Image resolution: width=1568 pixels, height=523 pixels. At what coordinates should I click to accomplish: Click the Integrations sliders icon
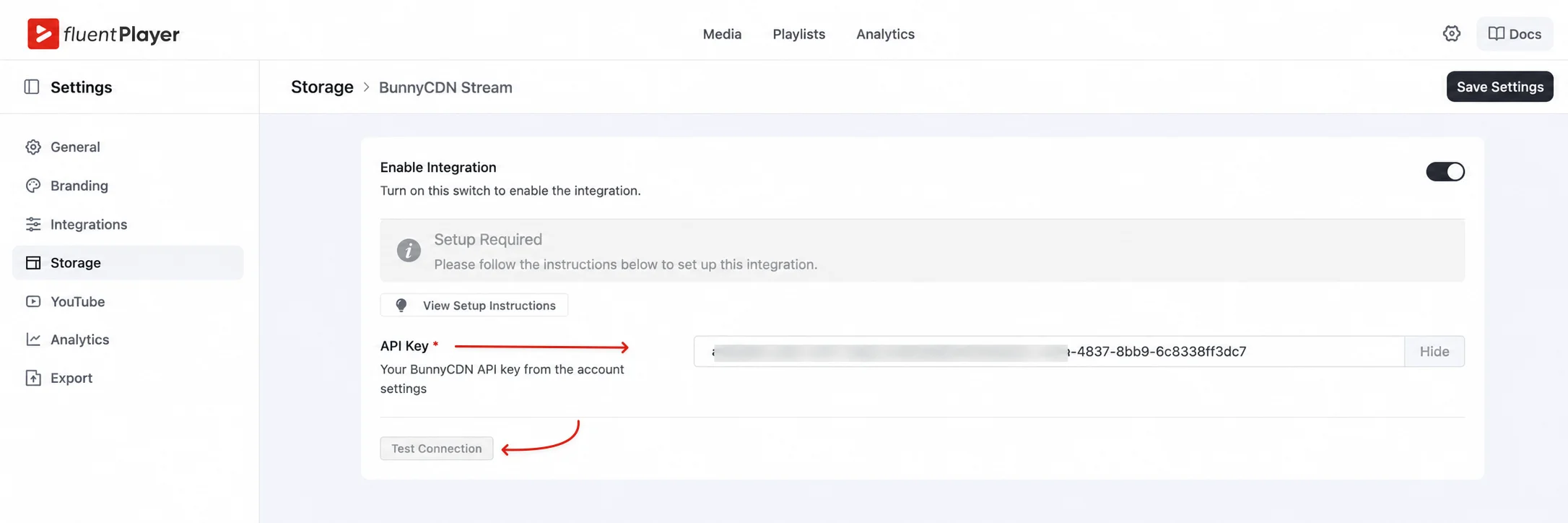click(x=33, y=224)
